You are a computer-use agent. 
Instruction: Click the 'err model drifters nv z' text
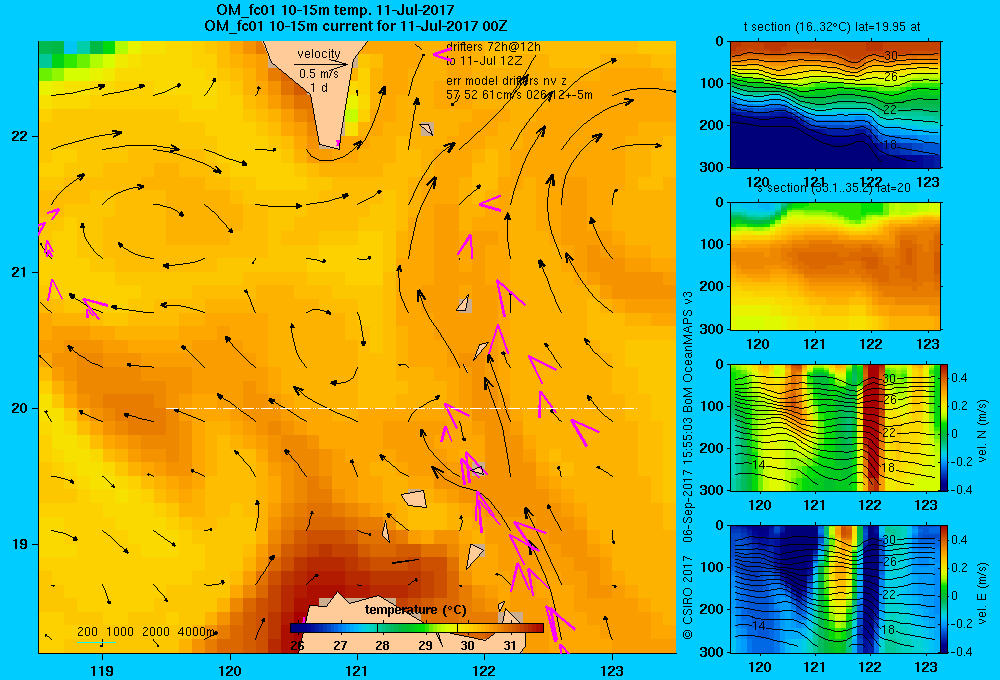coord(506,81)
